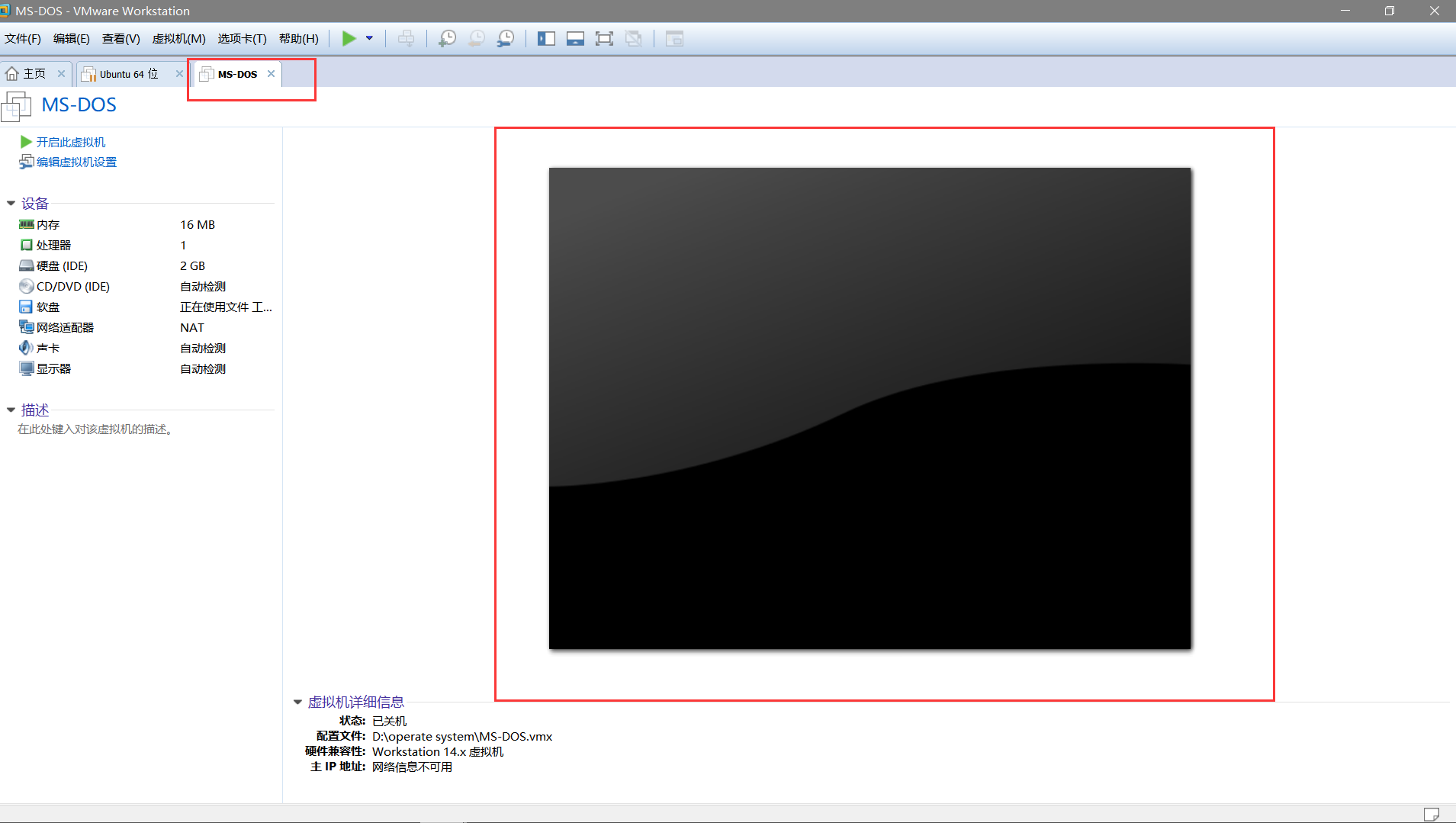Click the green power-on play button in toolbar
This screenshot has width=1456, height=823.
click(349, 38)
